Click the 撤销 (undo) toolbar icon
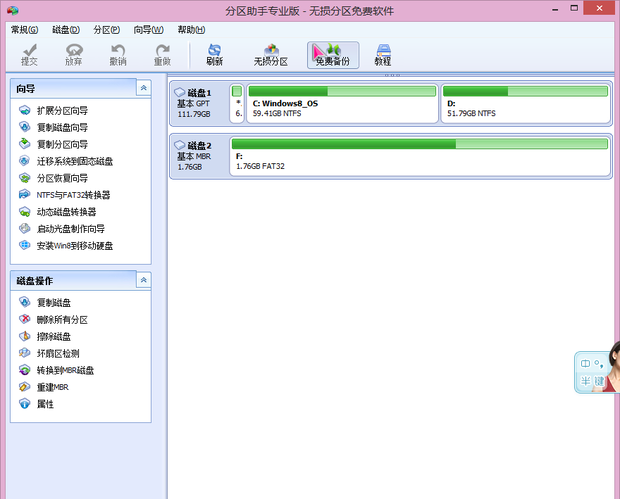The height and width of the screenshot is (499, 620). [x=118, y=54]
